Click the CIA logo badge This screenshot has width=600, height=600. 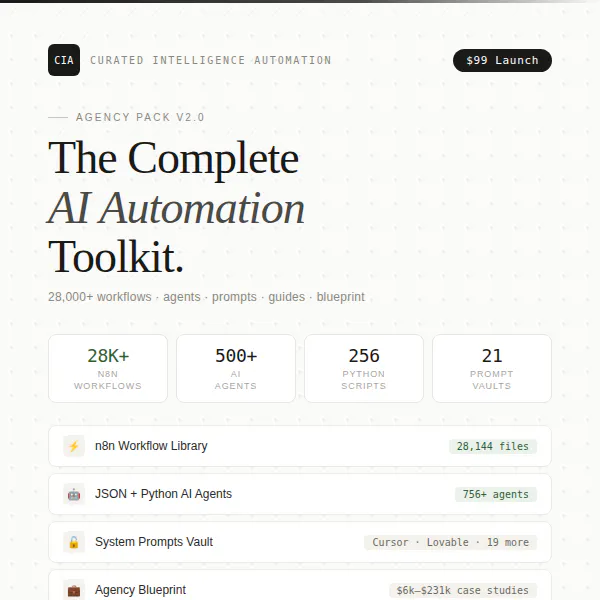pyautogui.click(x=64, y=60)
